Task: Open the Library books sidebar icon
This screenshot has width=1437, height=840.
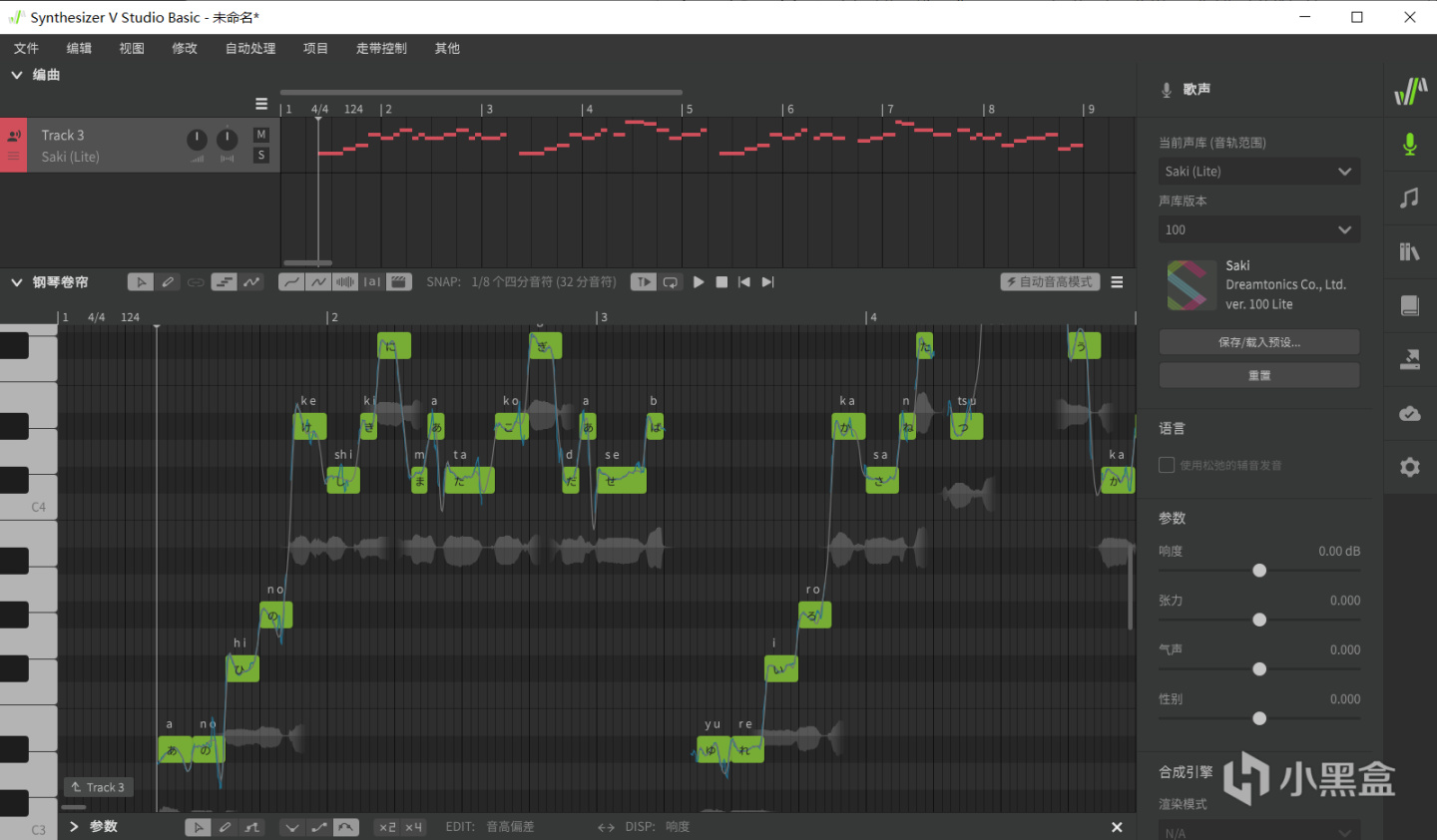Action: click(1409, 251)
